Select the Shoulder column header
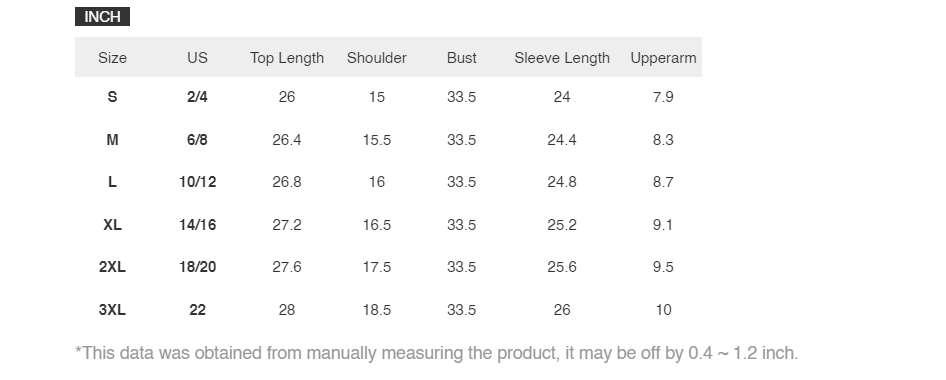The height and width of the screenshot is (380, 946). [x=376, y=58]
